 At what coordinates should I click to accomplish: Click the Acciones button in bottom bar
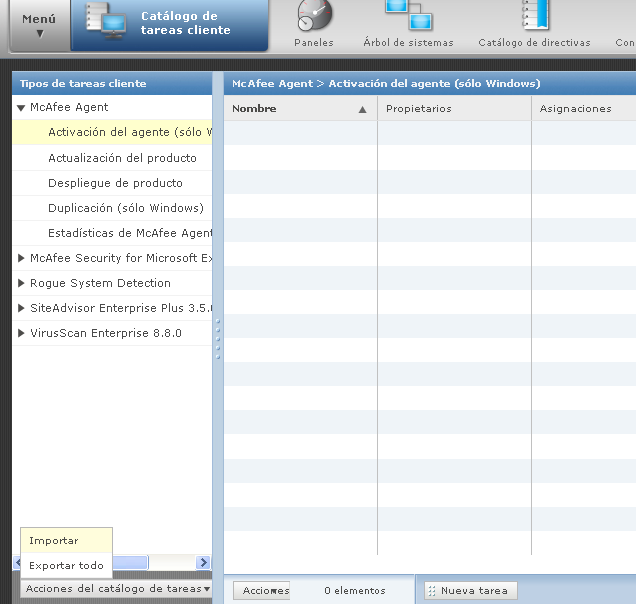point(262,591)
